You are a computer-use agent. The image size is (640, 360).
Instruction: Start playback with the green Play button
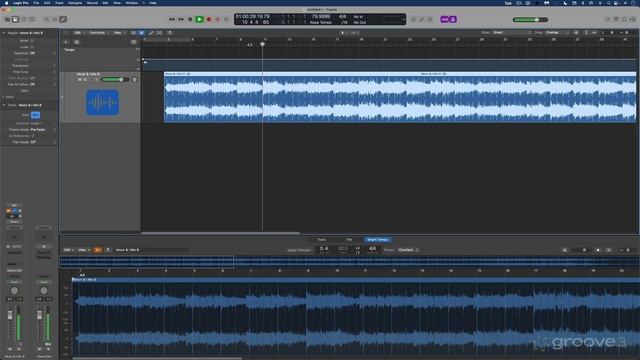199,19
